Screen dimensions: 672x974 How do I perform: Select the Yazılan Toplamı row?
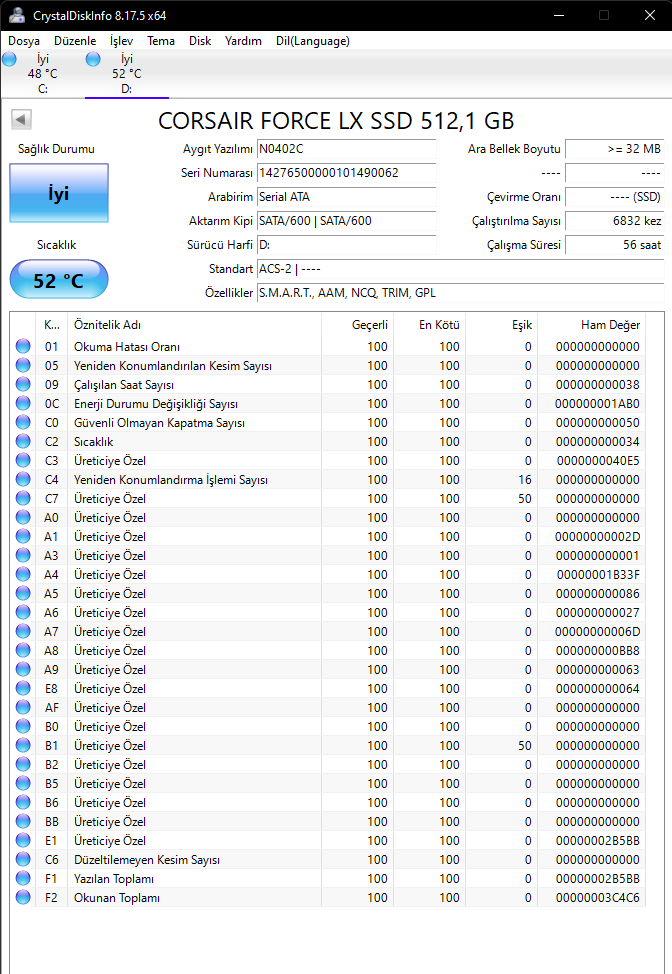328,878
